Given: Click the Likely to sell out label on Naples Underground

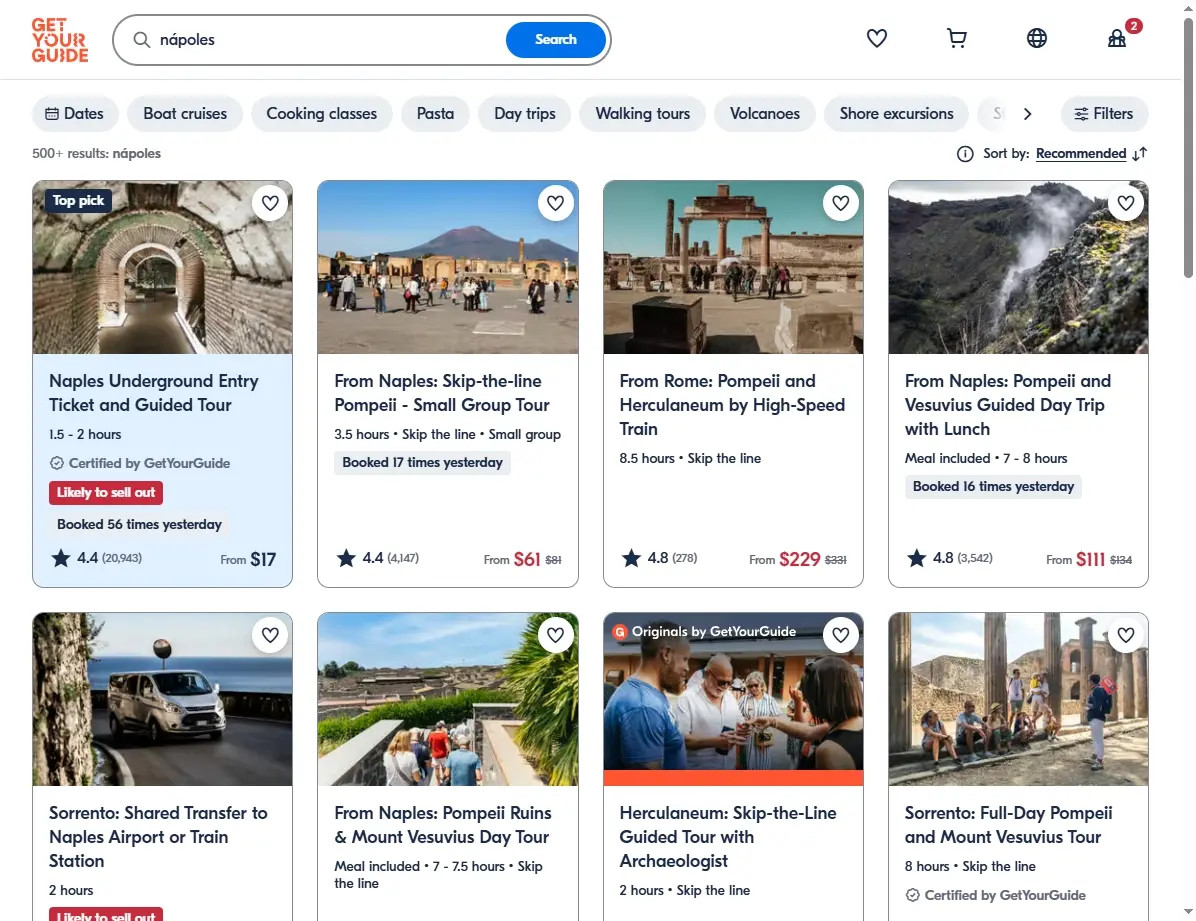Looking at the screenshot, I should pyautogui.click(x=106, y=493).
